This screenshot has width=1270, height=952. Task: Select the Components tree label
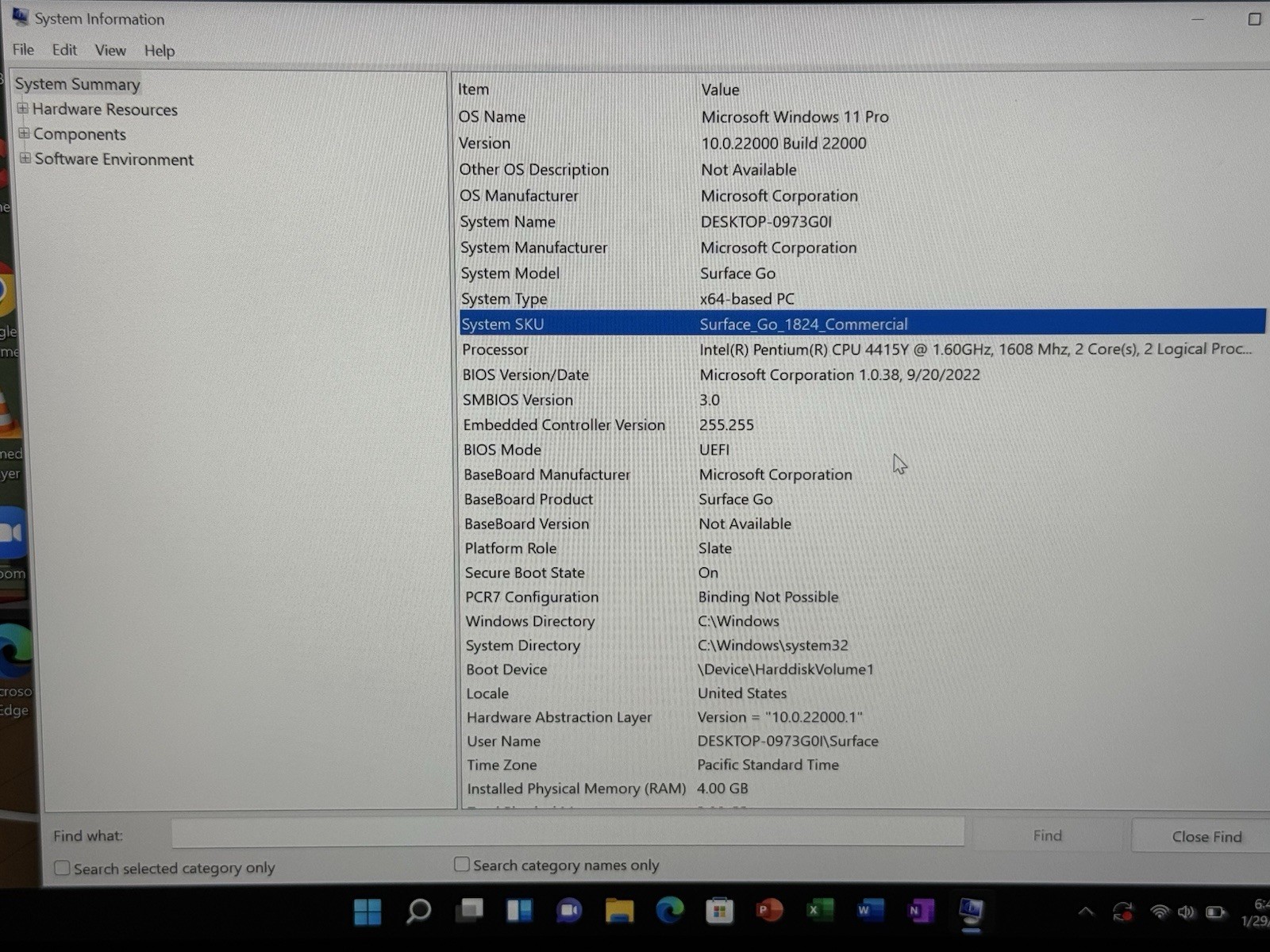click(x=79, y=134)
